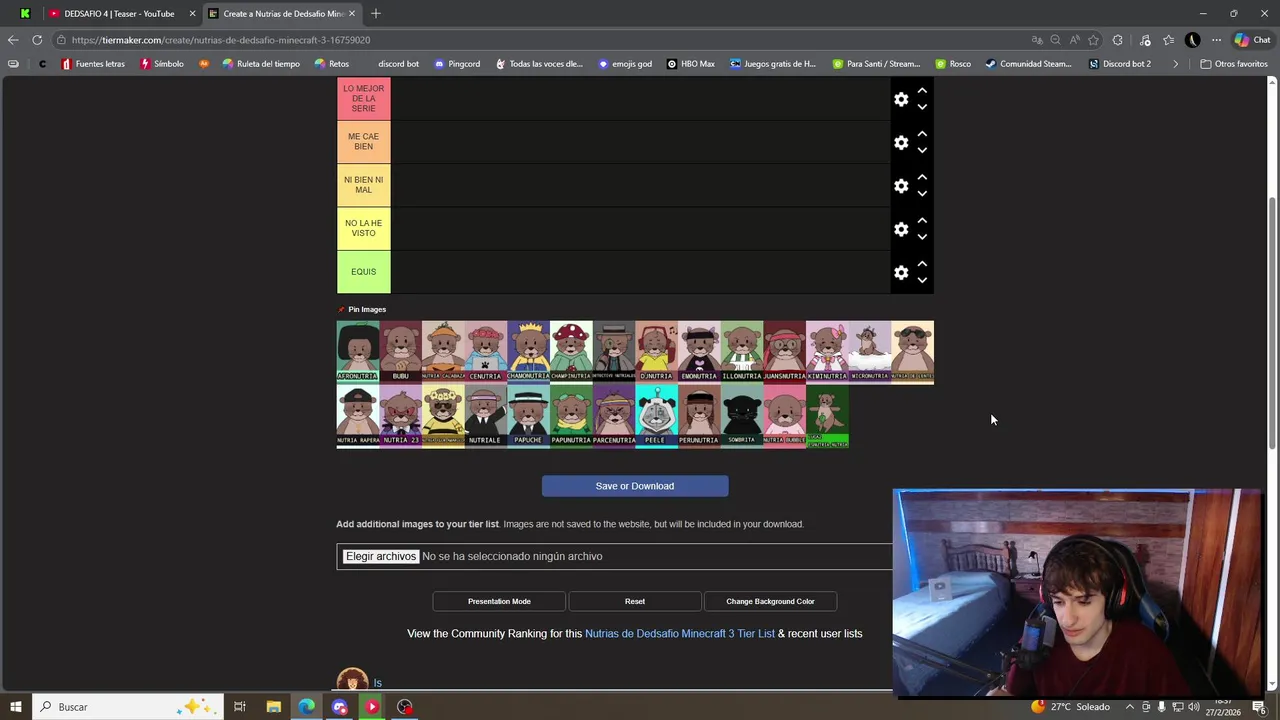This screenshot has width=1280, height=720.
Task: Select the AFRONUTRIA image
Action: [x=358, y=351]
